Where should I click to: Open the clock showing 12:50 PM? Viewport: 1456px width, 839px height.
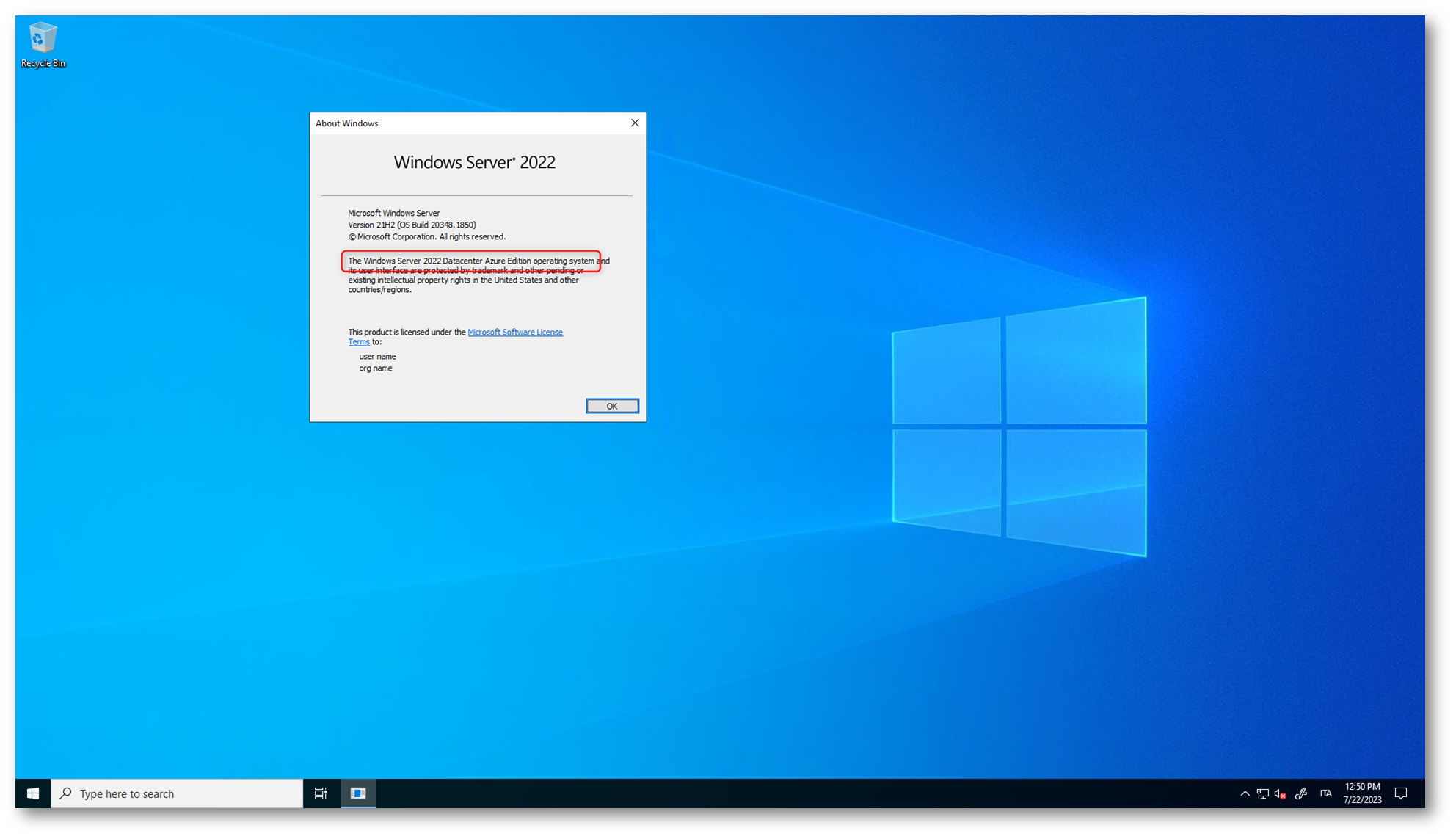tap(1362, 793)
